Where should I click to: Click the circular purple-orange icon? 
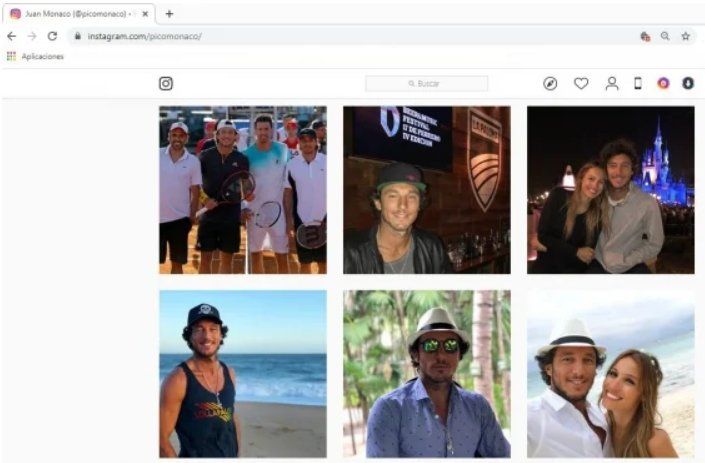tap(663, 84)
